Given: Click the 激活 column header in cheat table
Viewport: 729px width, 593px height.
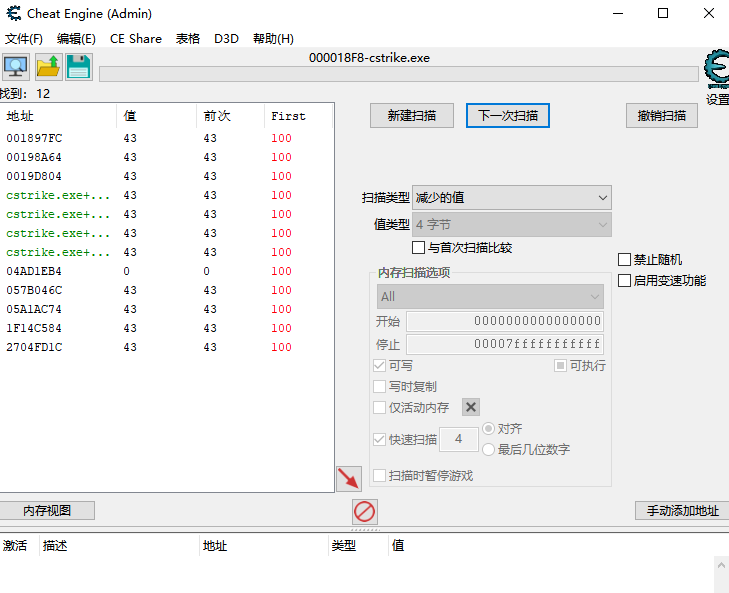Looking at the screenshot, I should pos(19,546).
